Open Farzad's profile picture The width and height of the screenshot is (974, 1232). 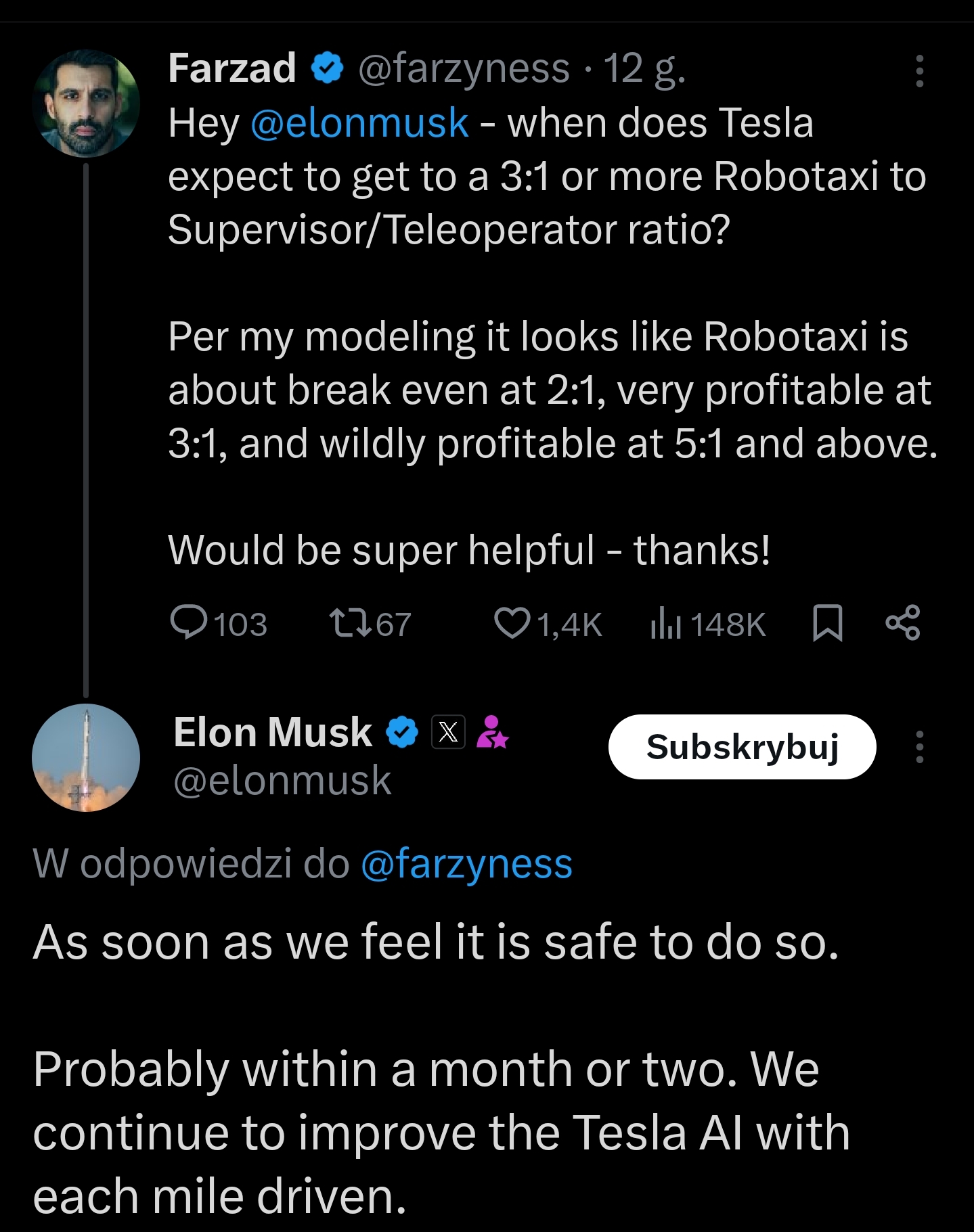pos(86,104)
